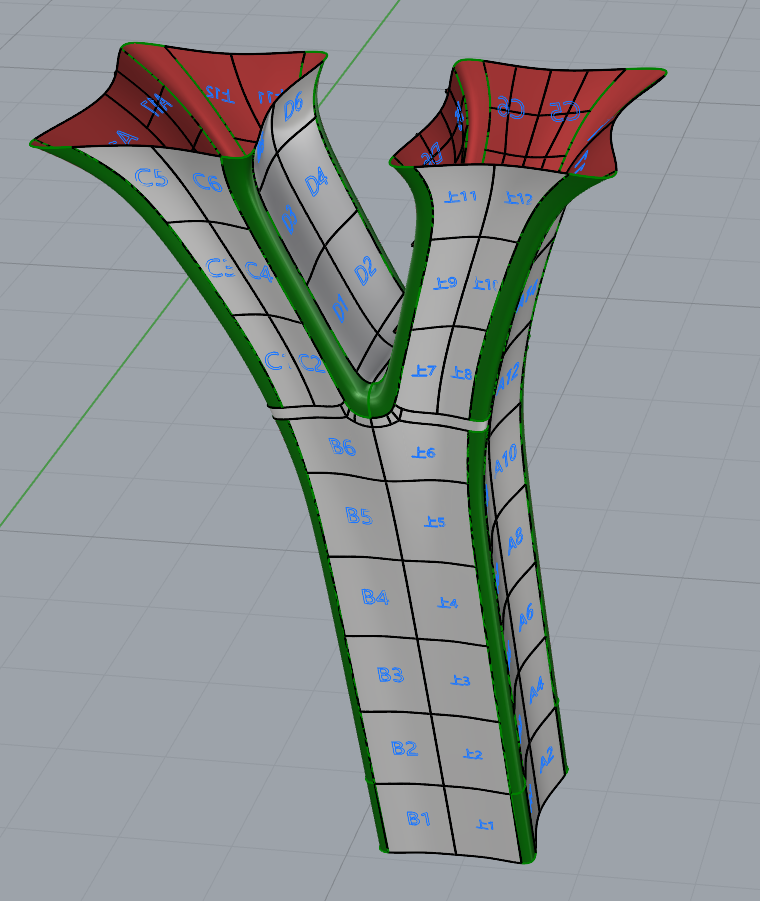Select the surface panel labeled B1
Viewport: 760px width, 901px height.
pyautogui.click(x=418, y=818)
